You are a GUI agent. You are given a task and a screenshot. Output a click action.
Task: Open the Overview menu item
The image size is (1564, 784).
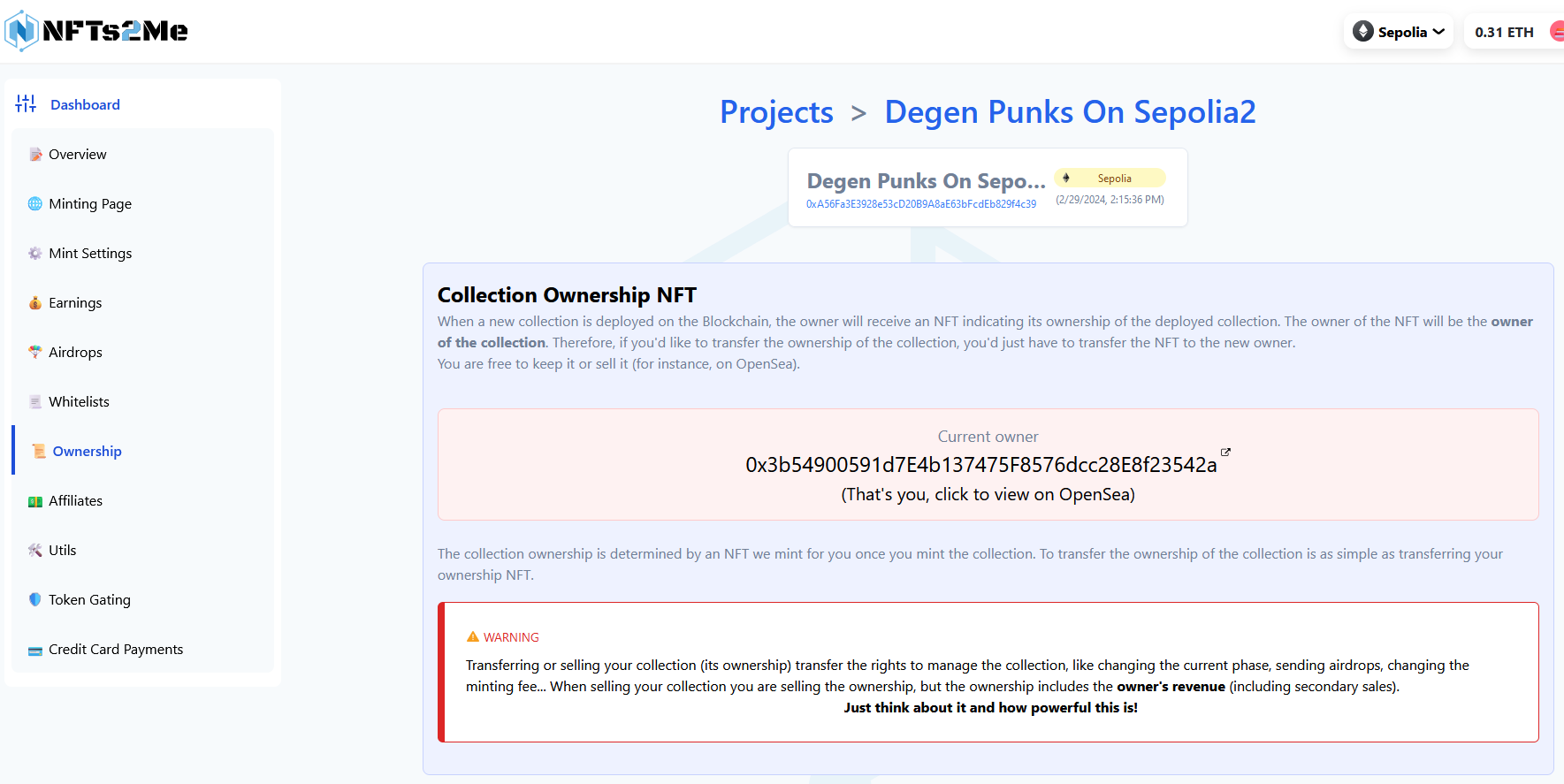(x=78, y=155)
